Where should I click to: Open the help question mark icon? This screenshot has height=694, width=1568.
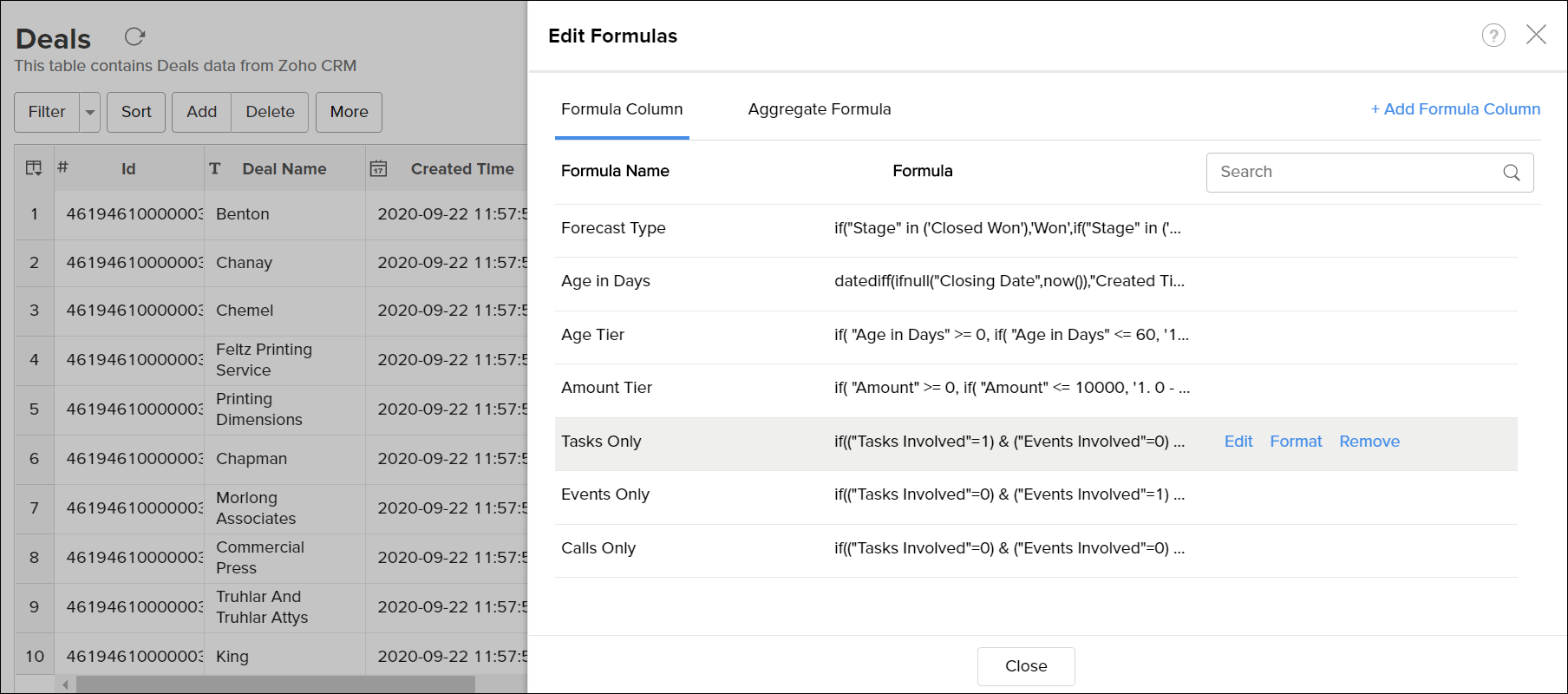click(1493, 36)
